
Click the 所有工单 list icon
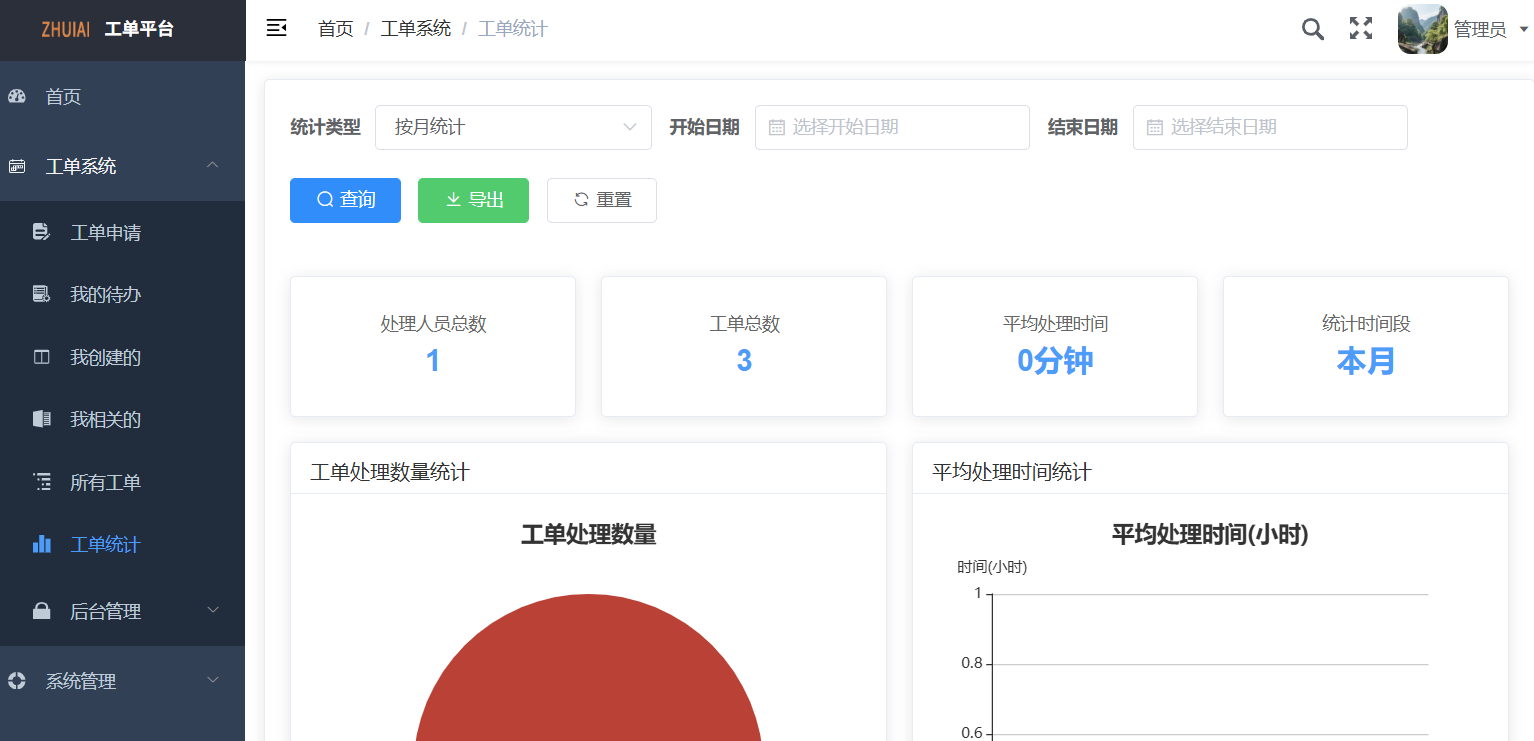coord(41,481)
